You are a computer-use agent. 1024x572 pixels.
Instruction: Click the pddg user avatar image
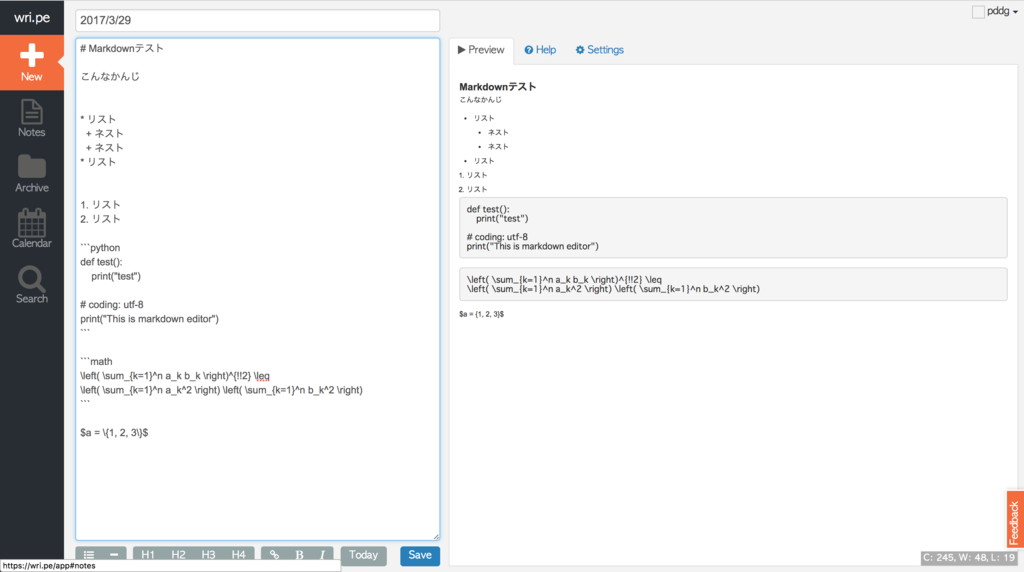978,12
